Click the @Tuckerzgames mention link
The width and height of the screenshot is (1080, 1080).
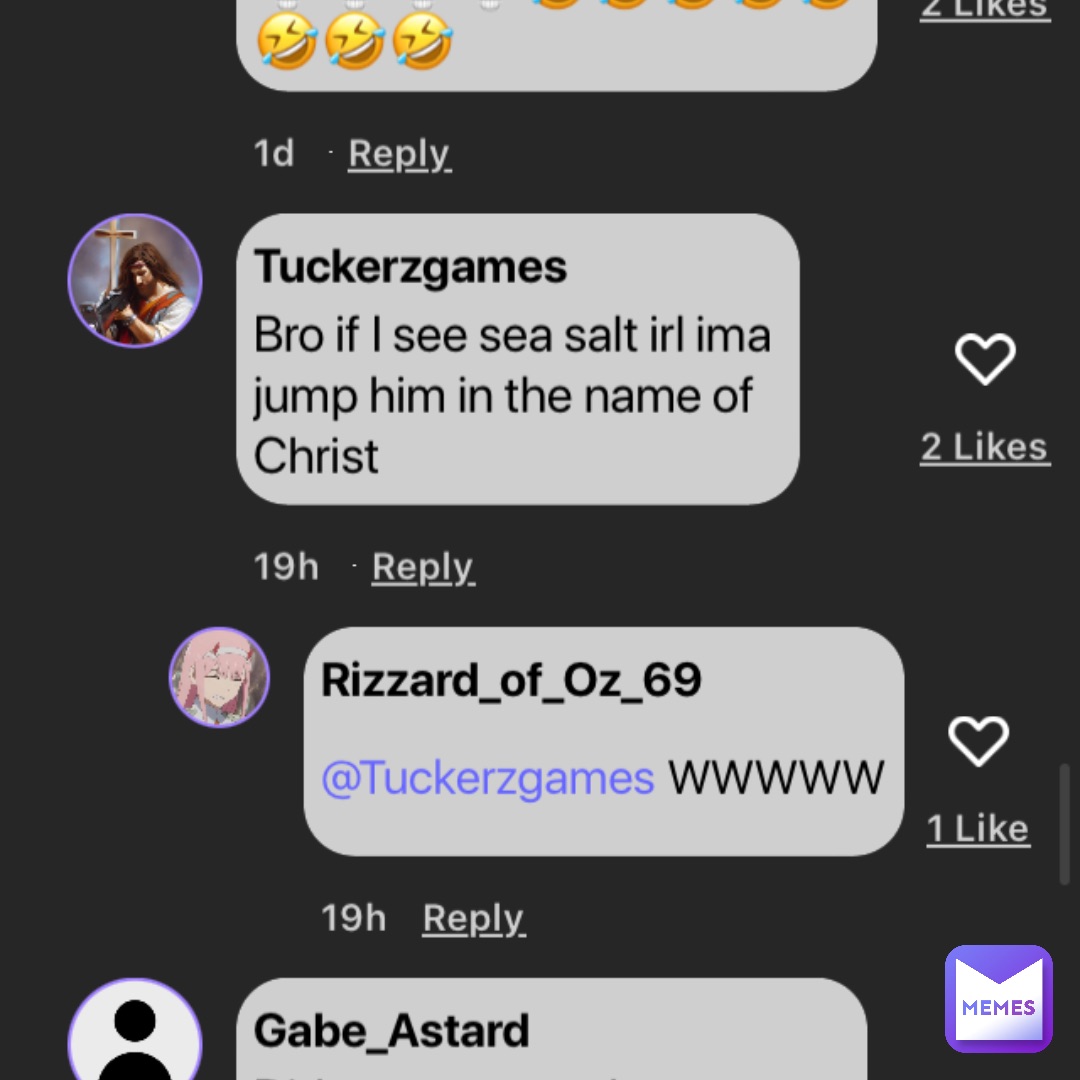point(488,777)
